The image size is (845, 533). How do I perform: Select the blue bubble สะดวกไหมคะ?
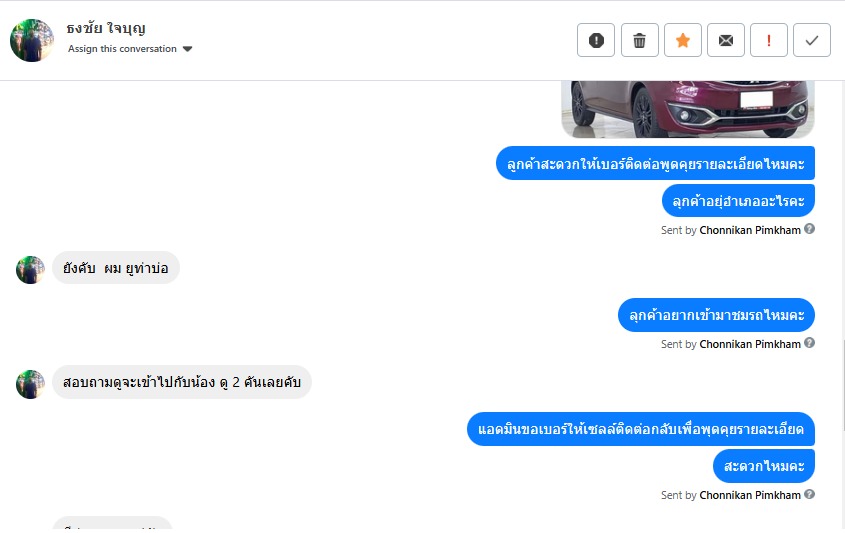764,466
